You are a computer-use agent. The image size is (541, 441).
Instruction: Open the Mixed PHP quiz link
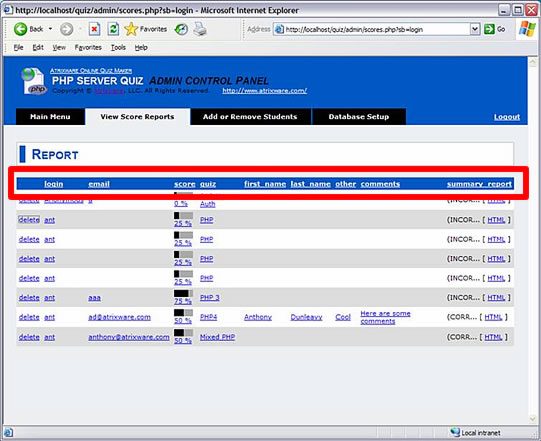pos(217,337)
